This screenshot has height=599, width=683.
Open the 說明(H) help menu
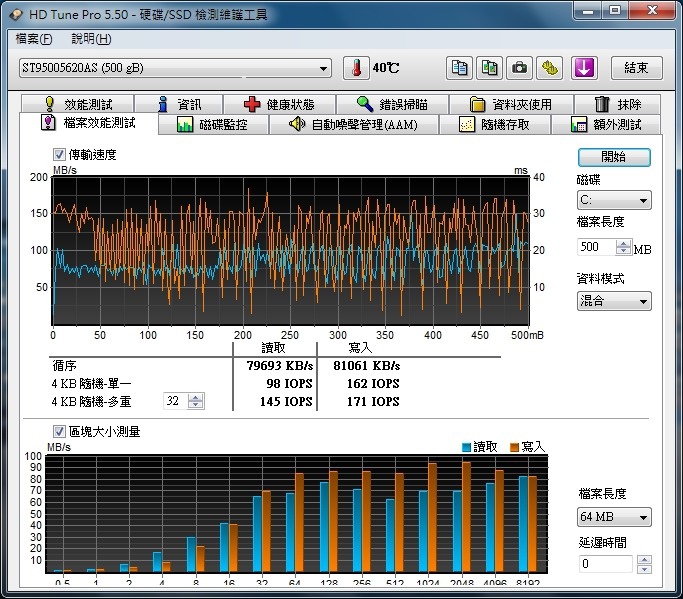point(91,39)
